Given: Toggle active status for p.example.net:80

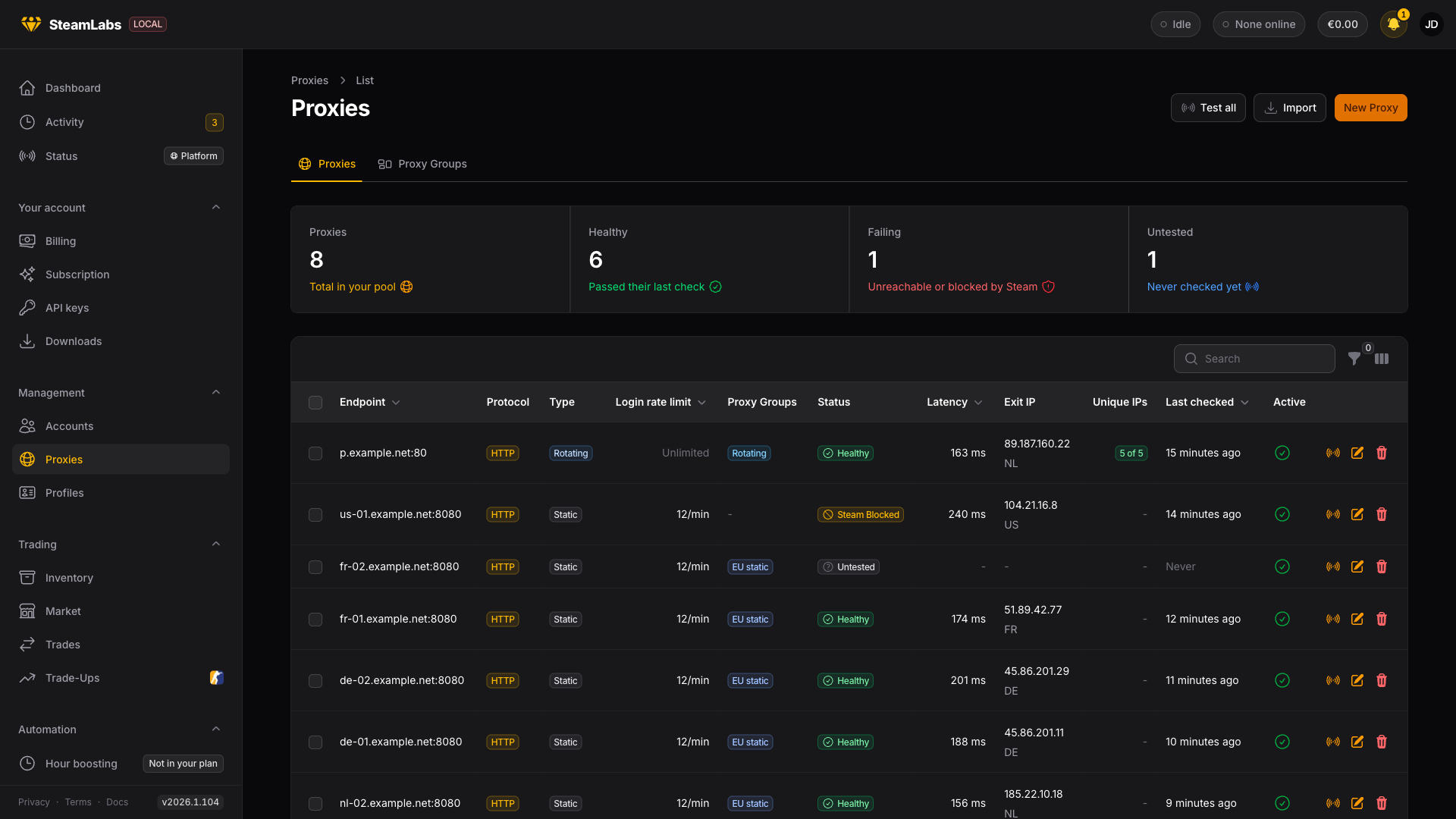Looking at the screenshot, I should (1282, 453).
